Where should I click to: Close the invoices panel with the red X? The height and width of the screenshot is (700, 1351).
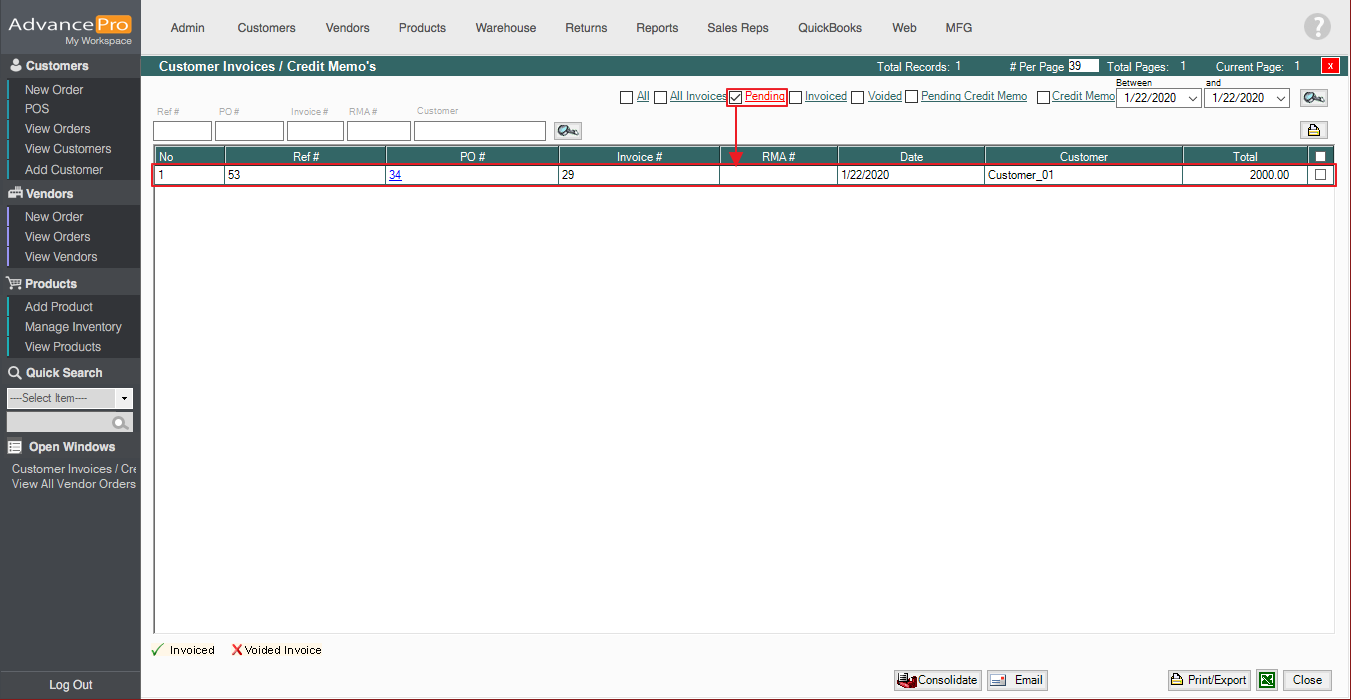(x=1330, y=66)
